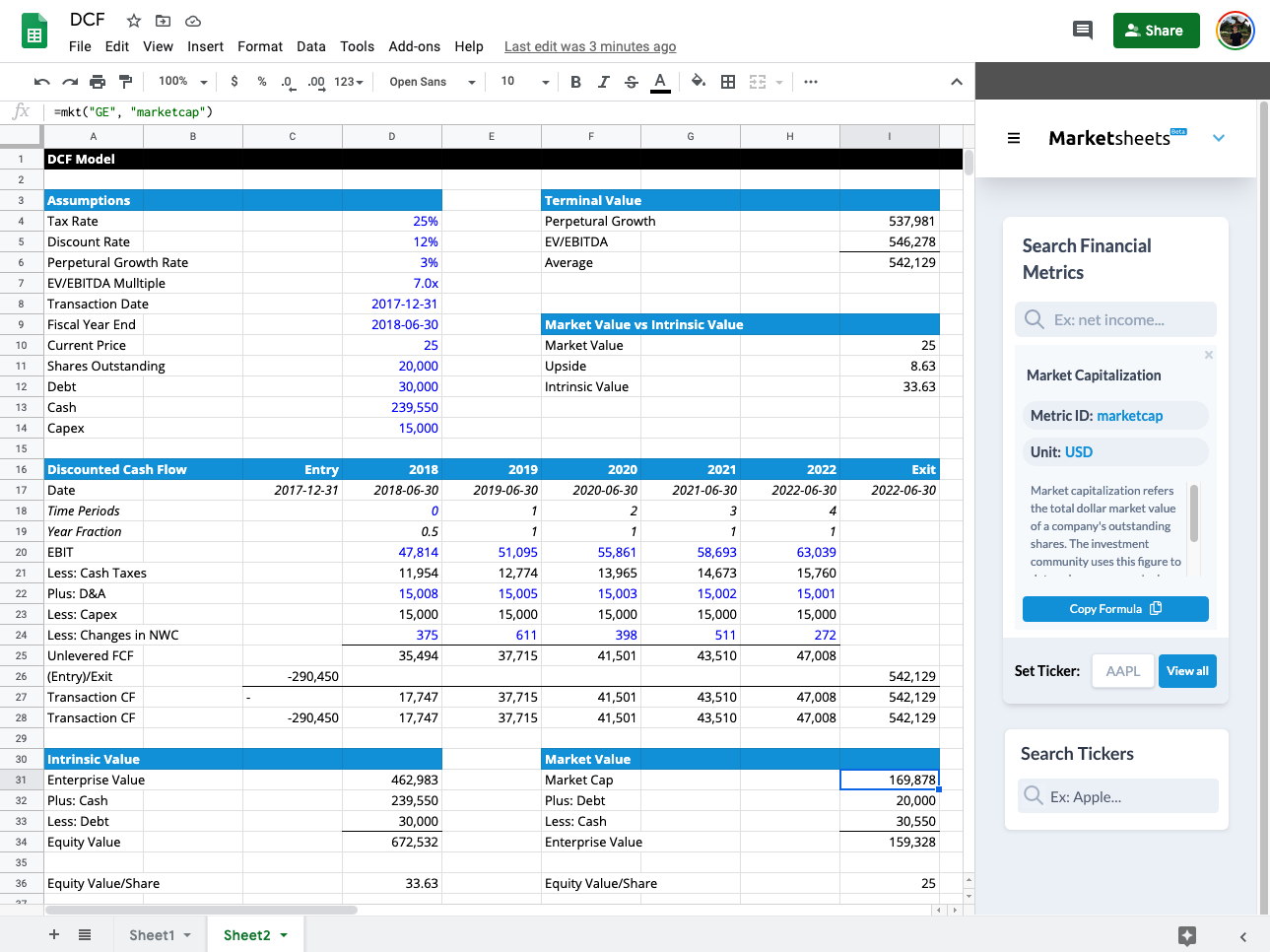Check the cloud save status icon
This screenshot has height=952, width=1270.
[193, 21]
